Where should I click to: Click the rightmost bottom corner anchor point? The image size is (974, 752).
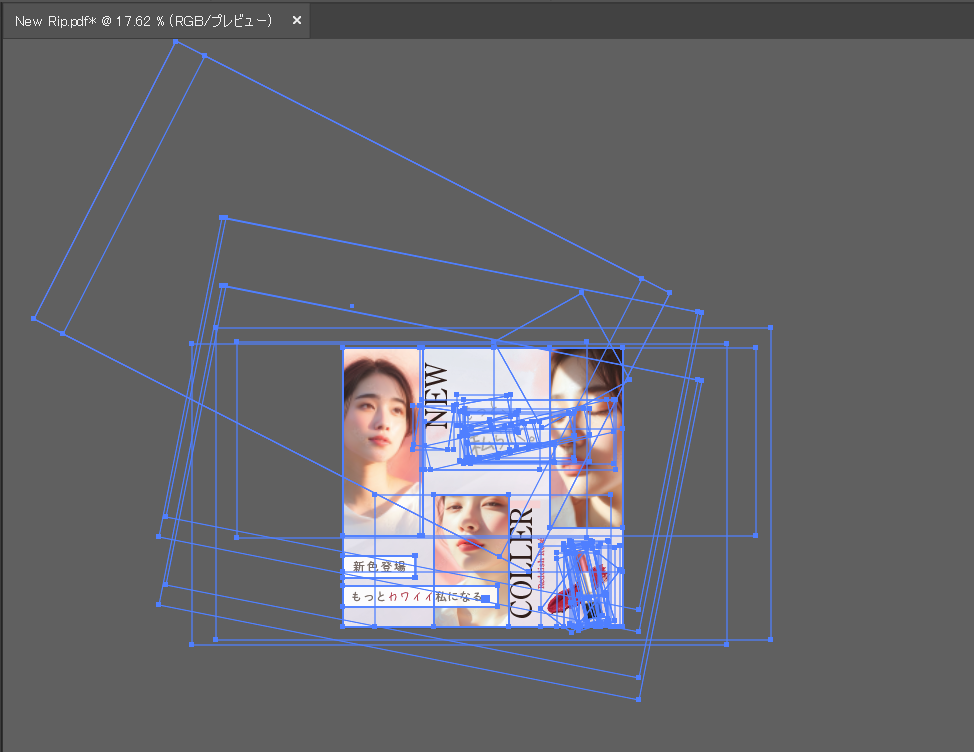[770, 638]
